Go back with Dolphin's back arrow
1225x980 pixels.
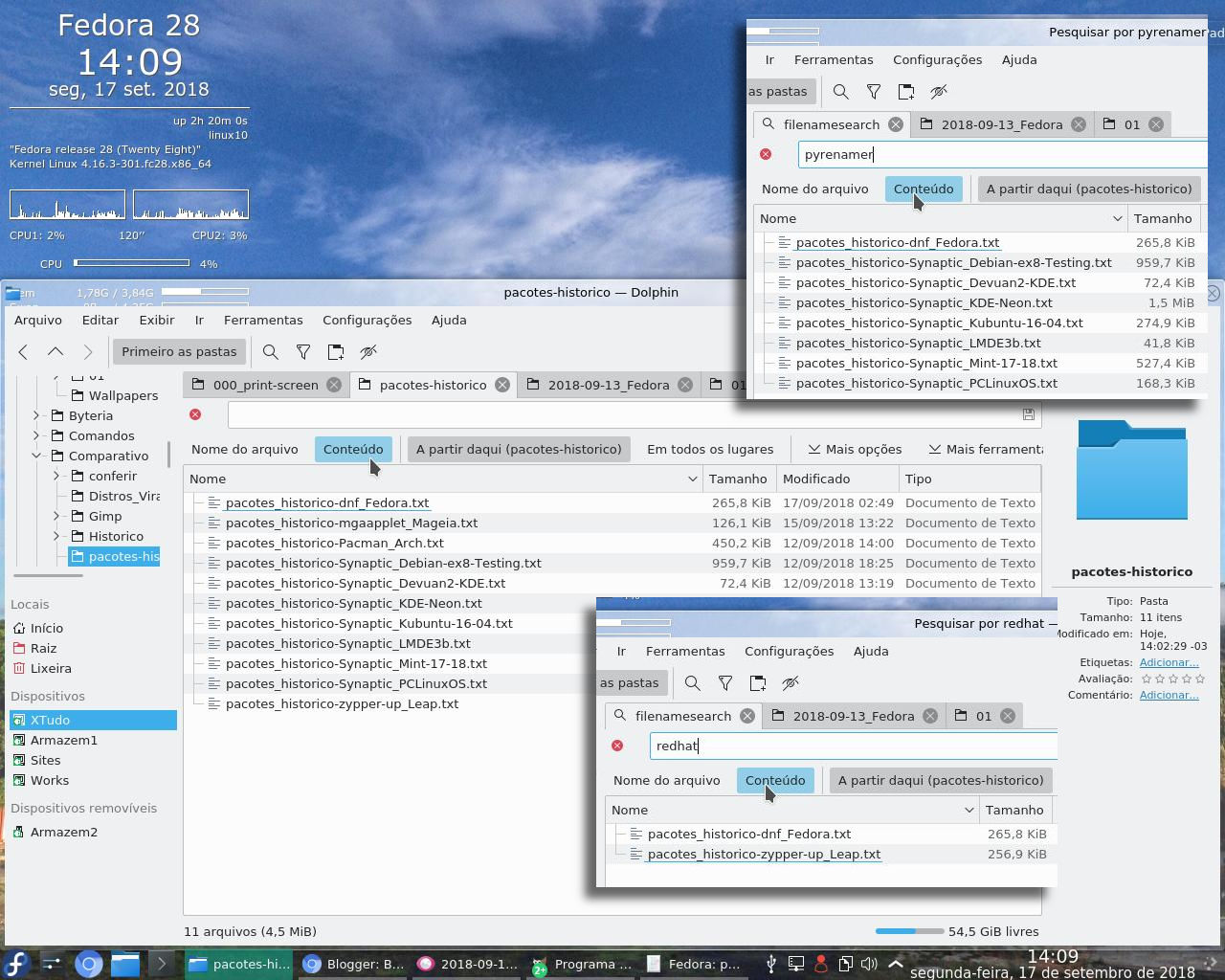(23, 352)
